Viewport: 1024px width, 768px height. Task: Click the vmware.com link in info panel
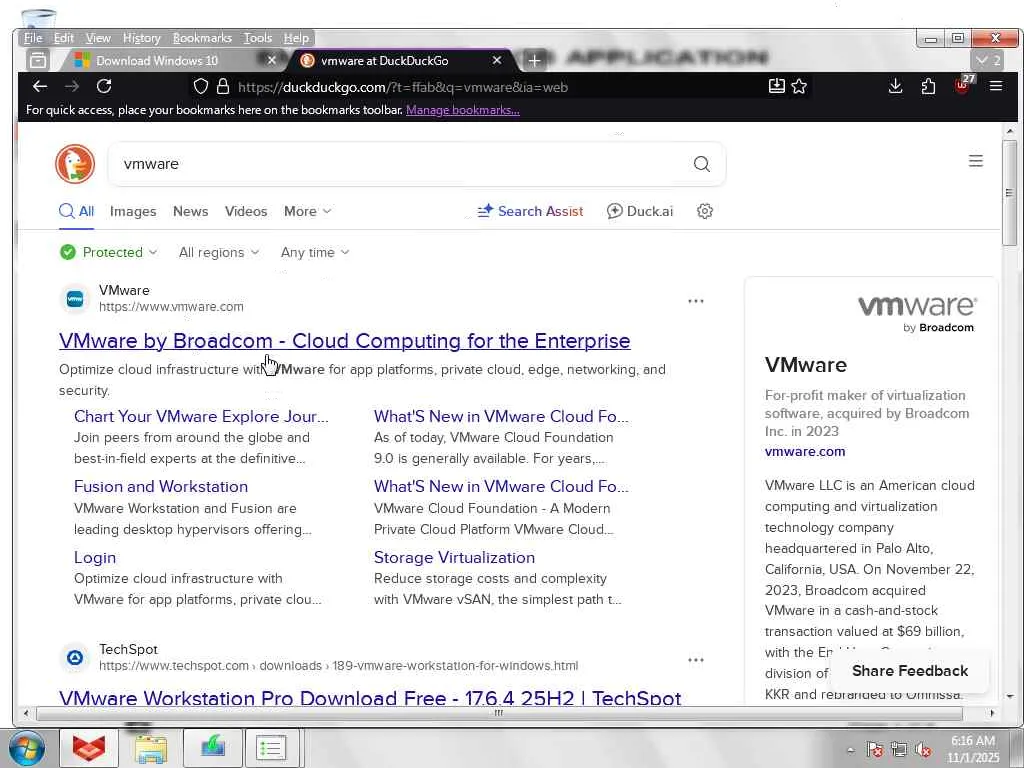[x=805, y=451]
